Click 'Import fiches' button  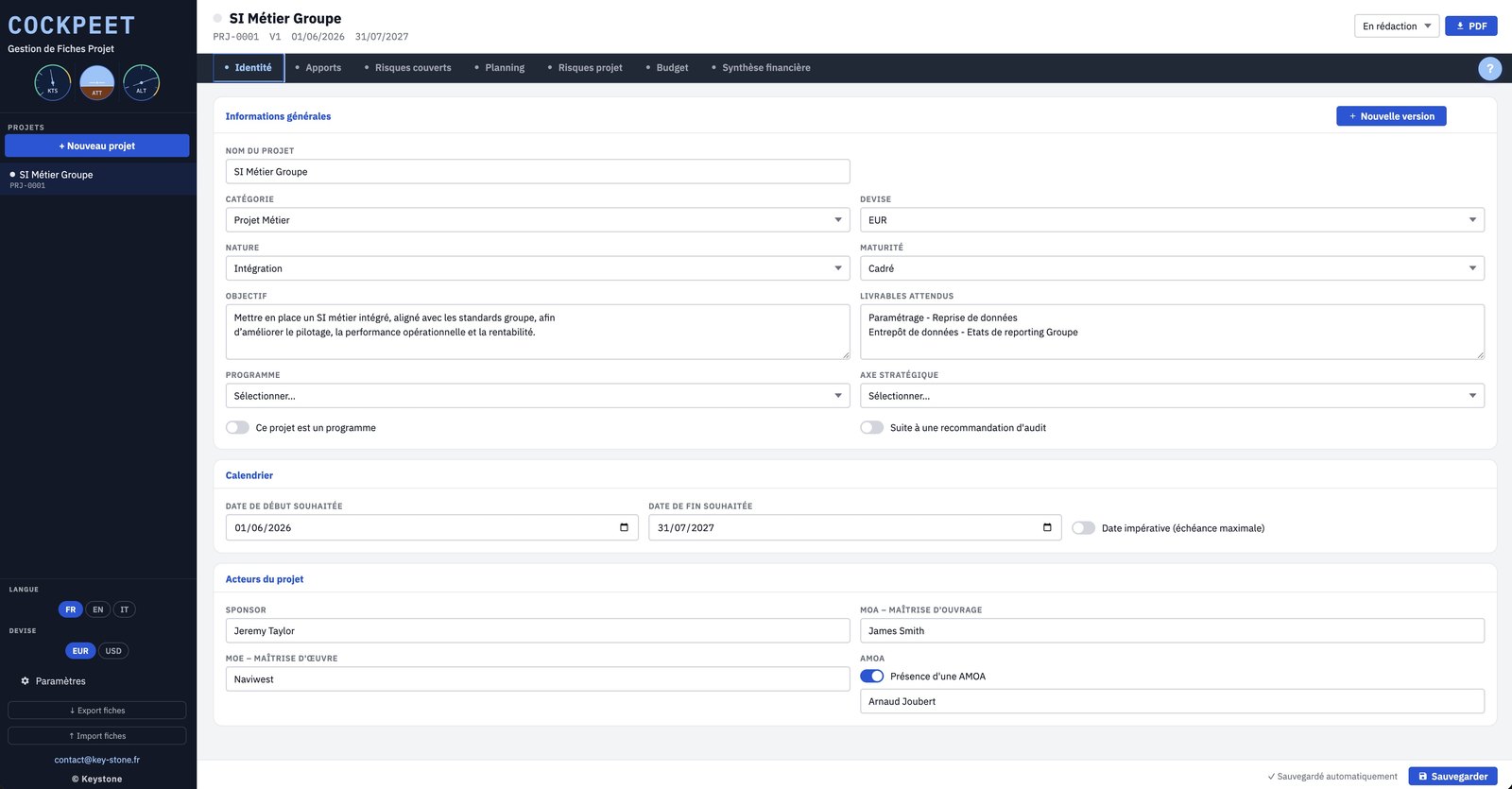pos(97,736)
